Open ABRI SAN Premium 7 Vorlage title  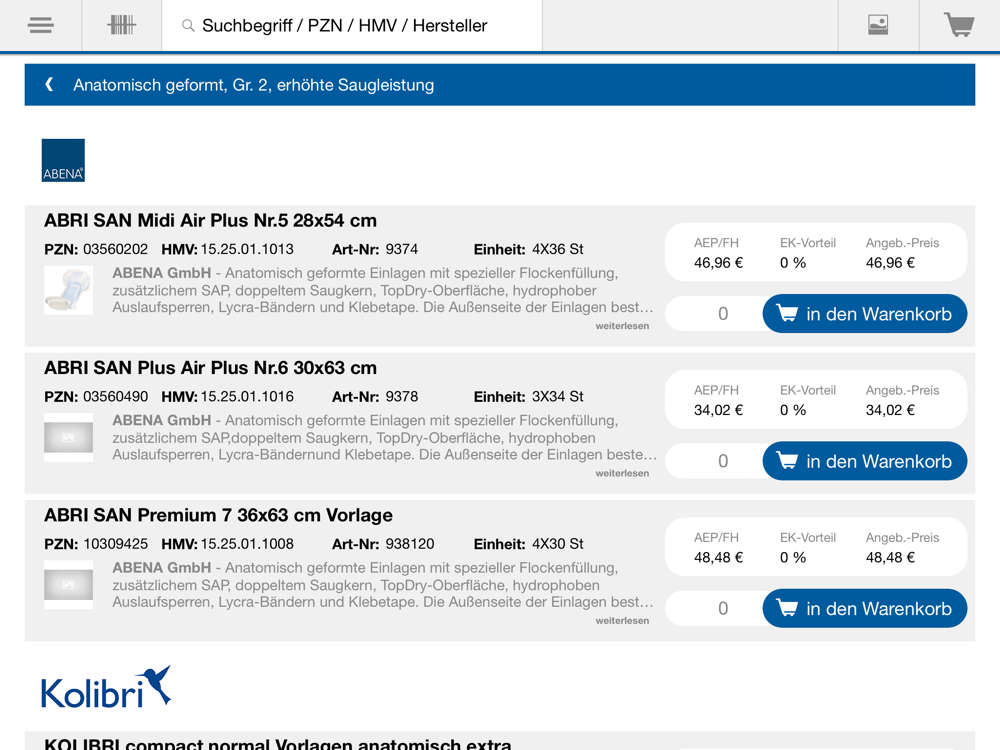tap(218, 515)
